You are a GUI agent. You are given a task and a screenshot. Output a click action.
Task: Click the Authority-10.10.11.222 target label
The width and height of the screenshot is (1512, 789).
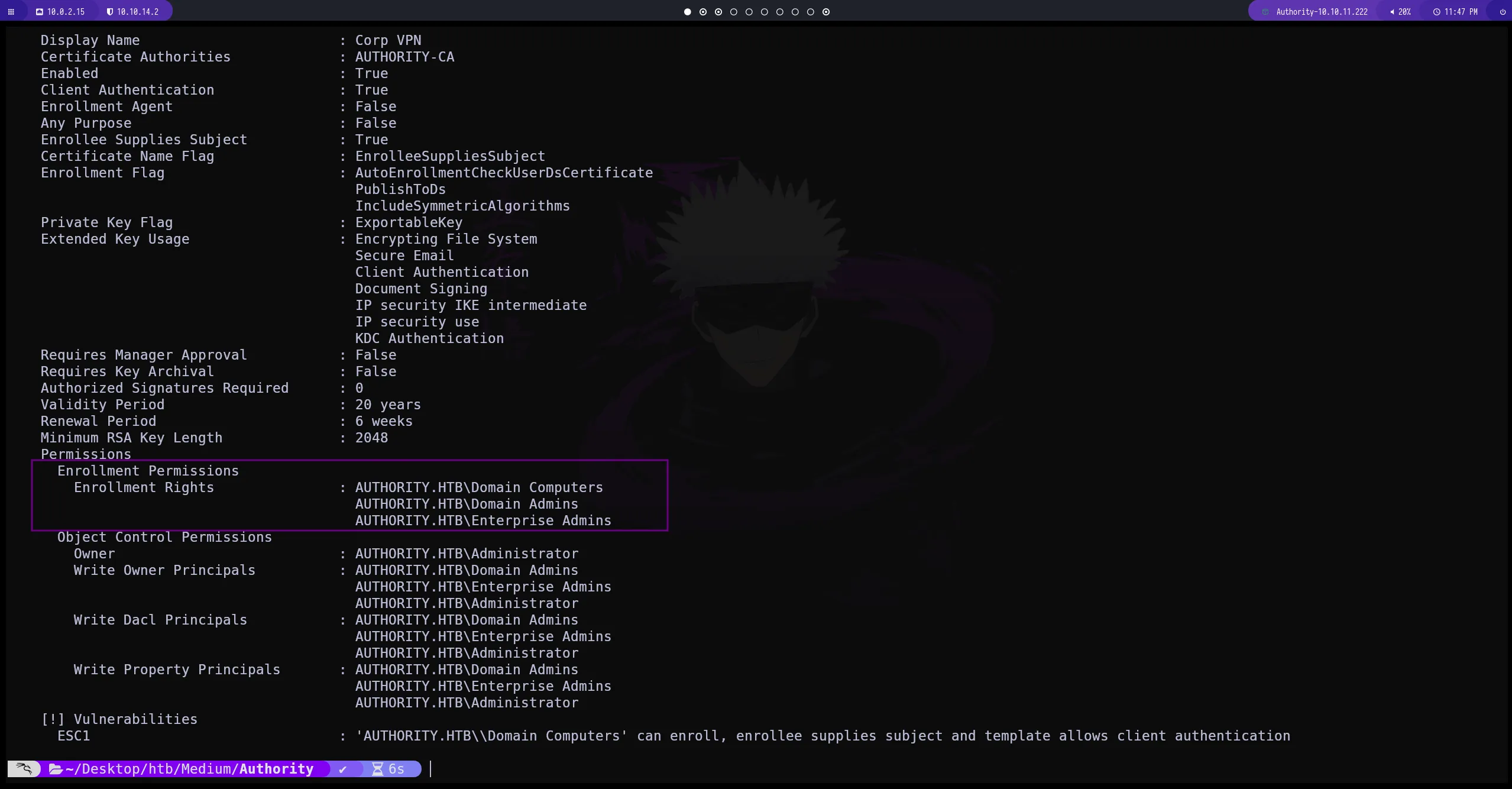pos(1322,12)
